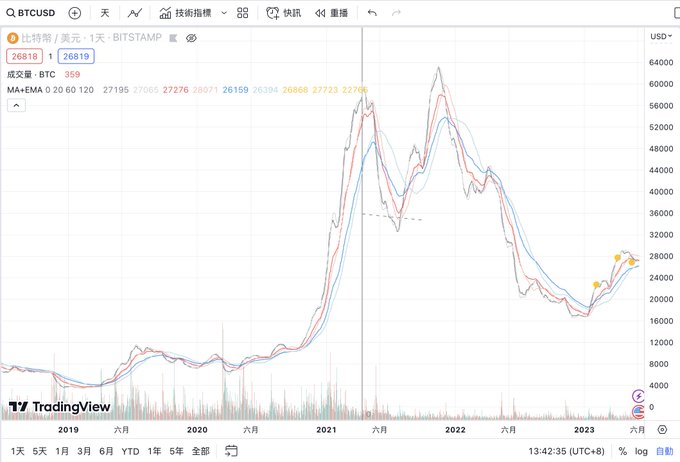Open the USD currency dropdown
Viewport: 680px width, 462px height.
pos(660,36)
